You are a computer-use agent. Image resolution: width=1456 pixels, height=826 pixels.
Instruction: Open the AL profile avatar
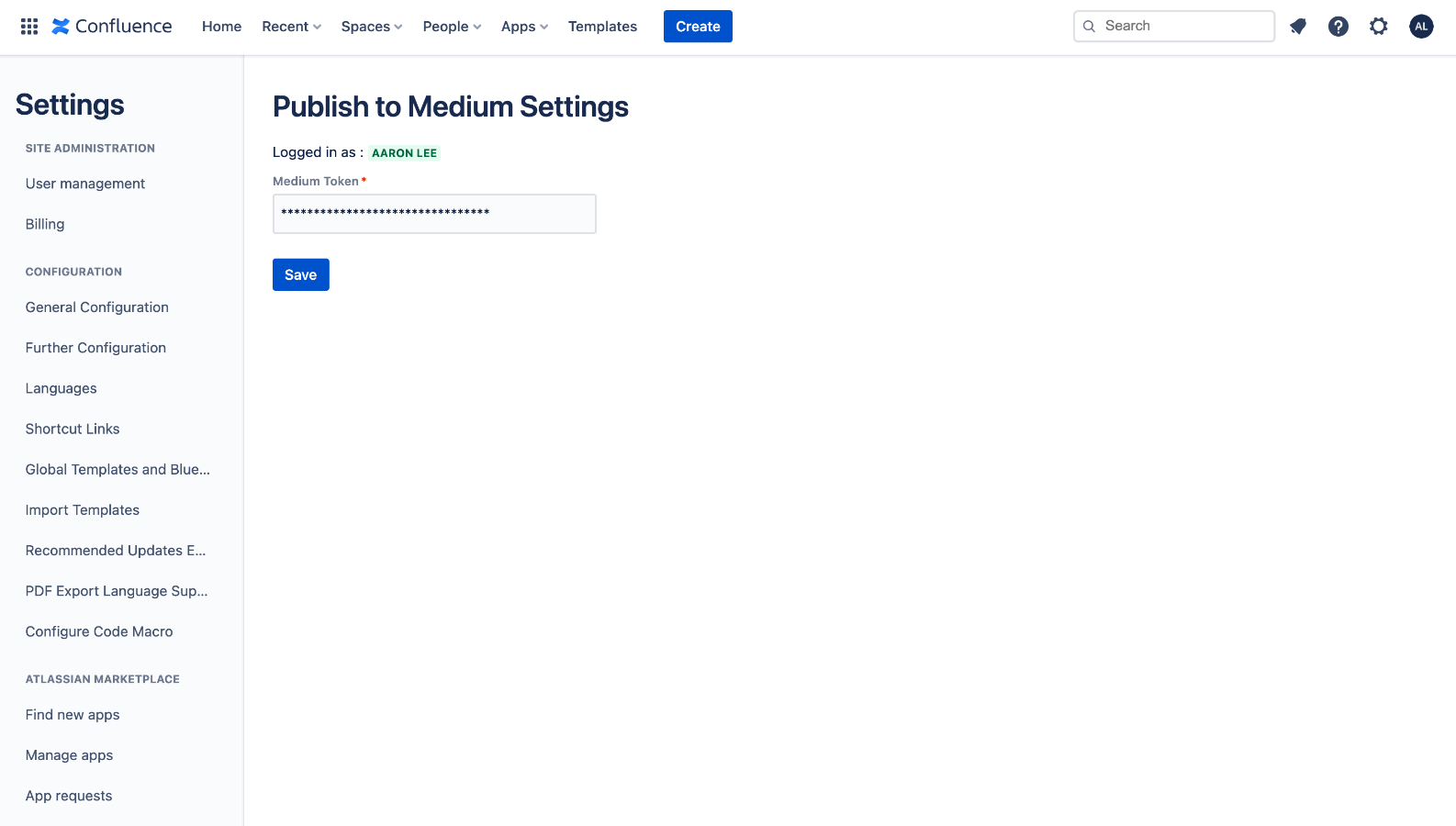pos(1421,27)
